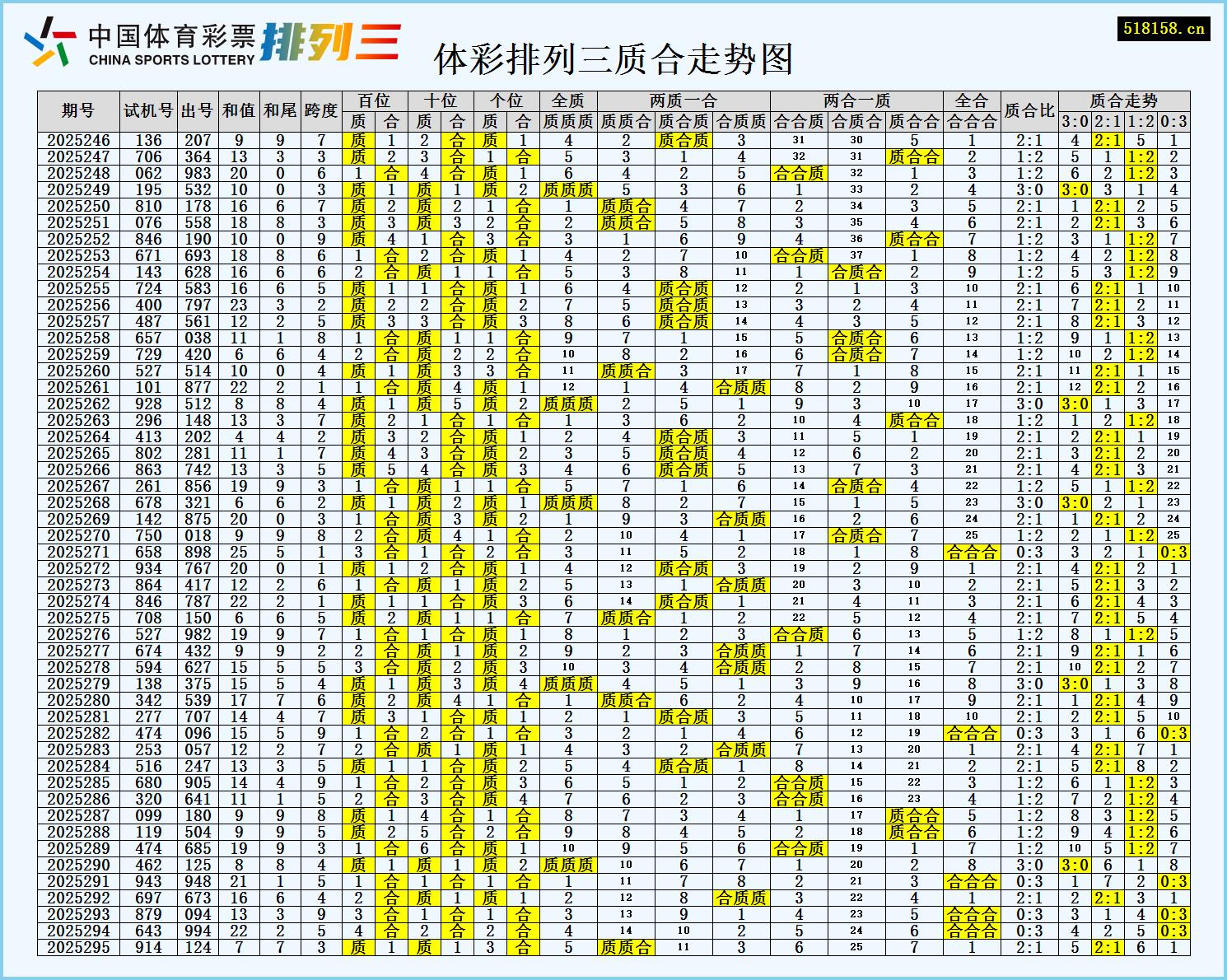
Task: Click period number 2025270 in the table
Action: pyautogui.click(x=78, y=535)
